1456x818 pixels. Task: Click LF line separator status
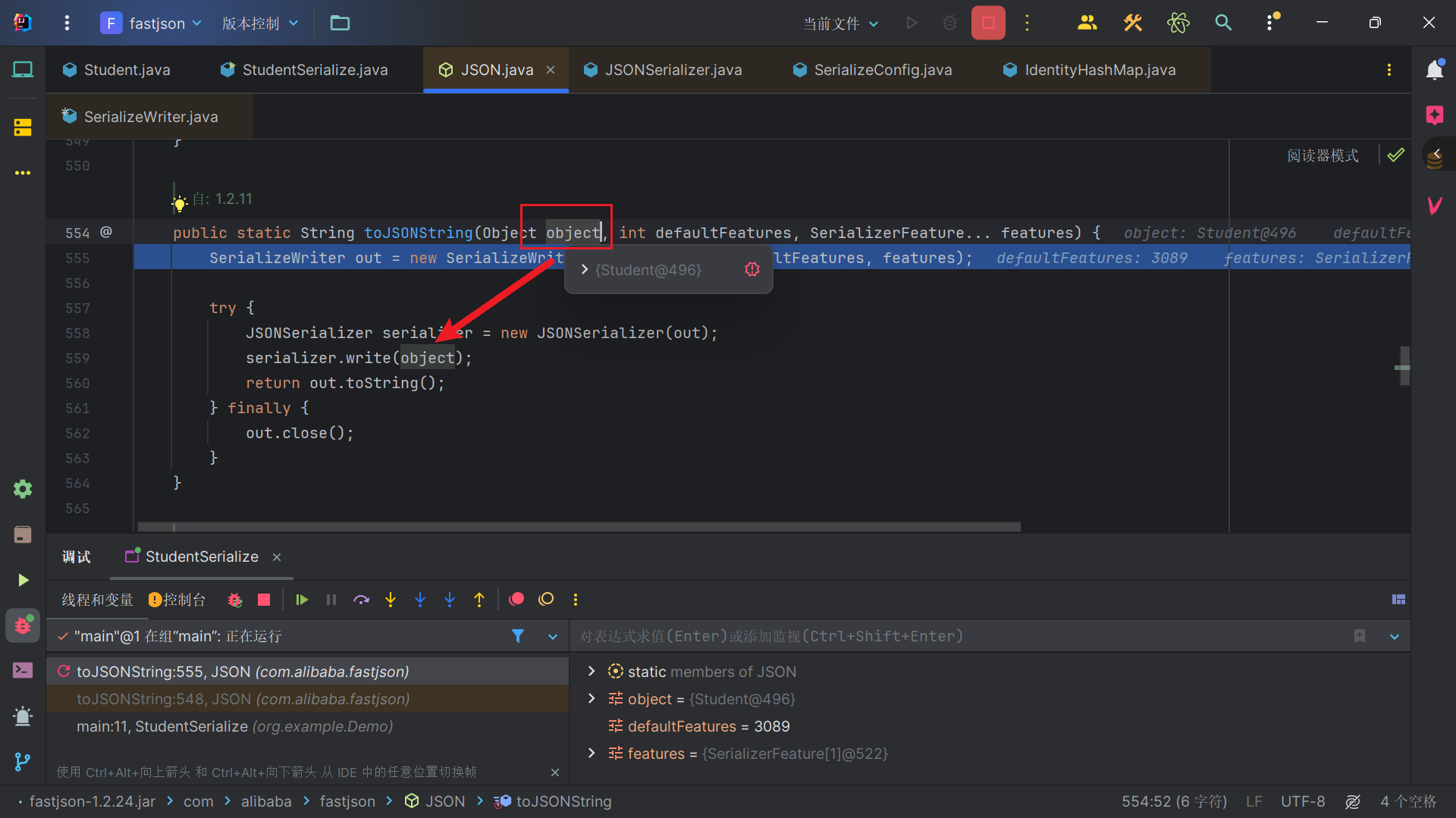click(1254, 801)
